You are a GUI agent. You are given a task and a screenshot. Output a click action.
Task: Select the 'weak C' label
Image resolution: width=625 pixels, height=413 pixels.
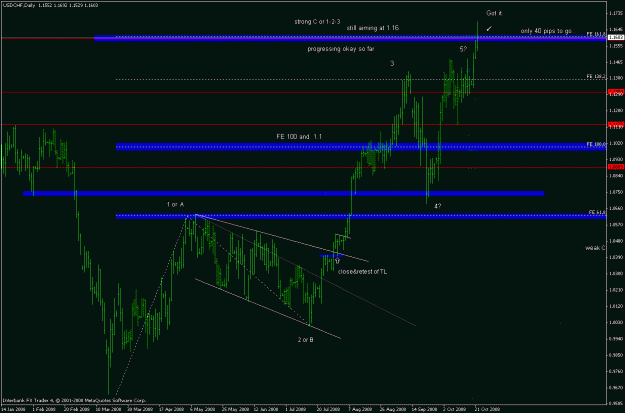(595, 248)
